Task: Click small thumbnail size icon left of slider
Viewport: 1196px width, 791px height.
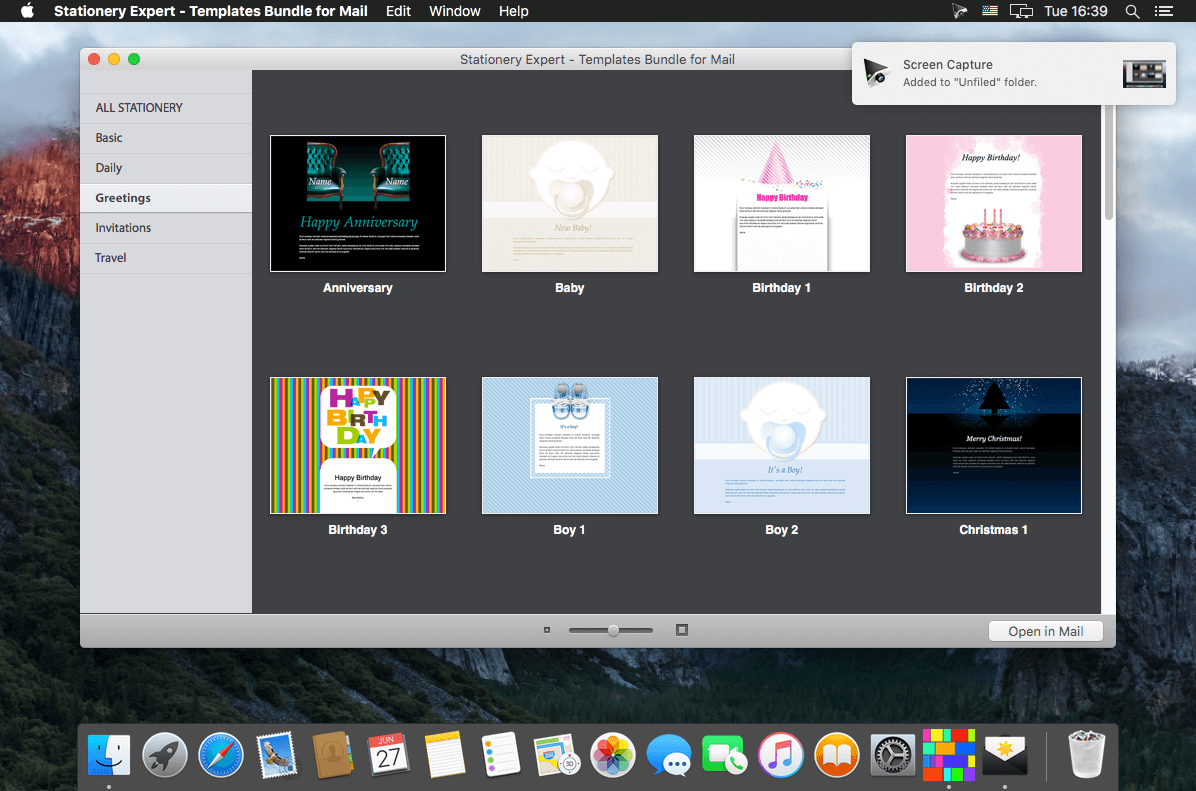Action: point(547,630)
